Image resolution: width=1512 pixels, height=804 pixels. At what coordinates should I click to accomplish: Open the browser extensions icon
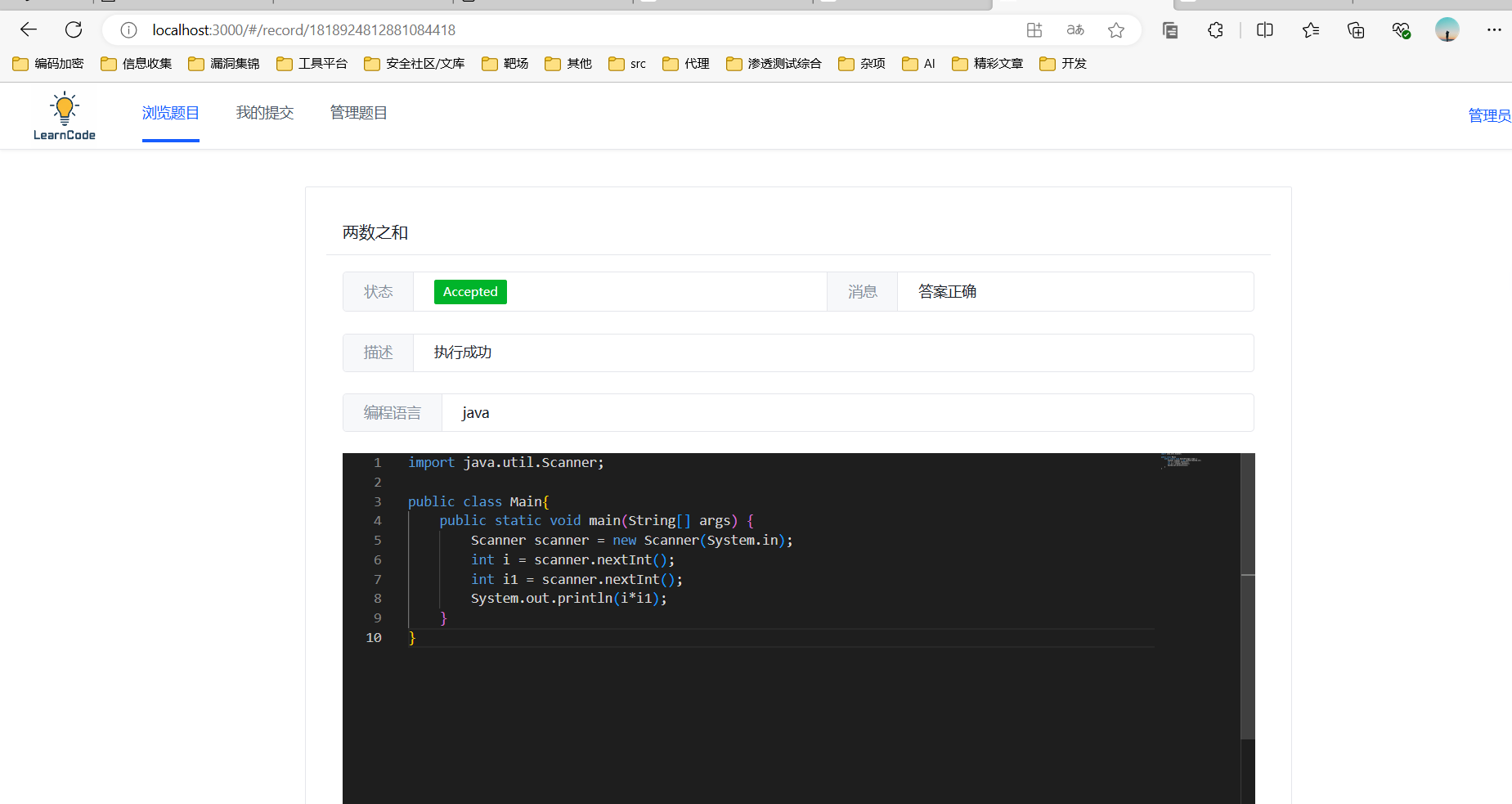tap(1216, 30)
